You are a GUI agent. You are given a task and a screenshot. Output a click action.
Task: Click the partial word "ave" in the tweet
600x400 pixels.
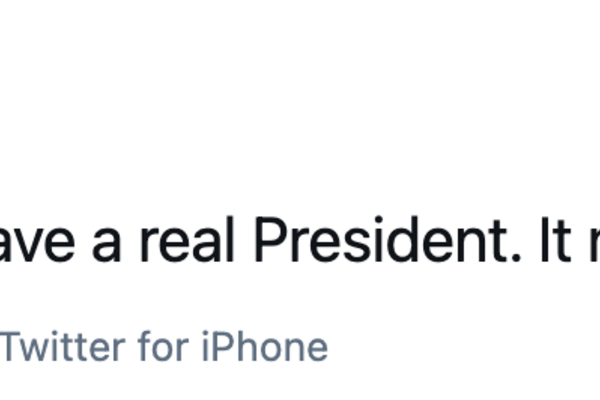pos(36,243)
